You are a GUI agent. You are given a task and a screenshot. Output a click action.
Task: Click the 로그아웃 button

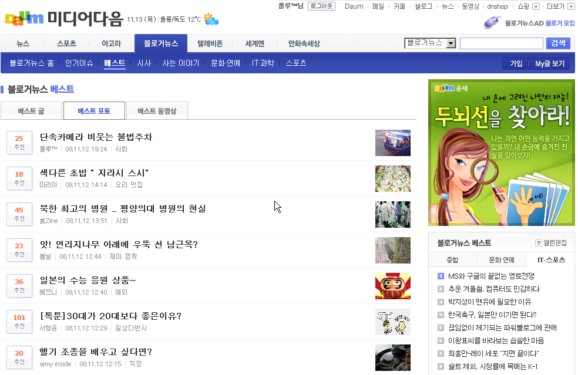321,6
